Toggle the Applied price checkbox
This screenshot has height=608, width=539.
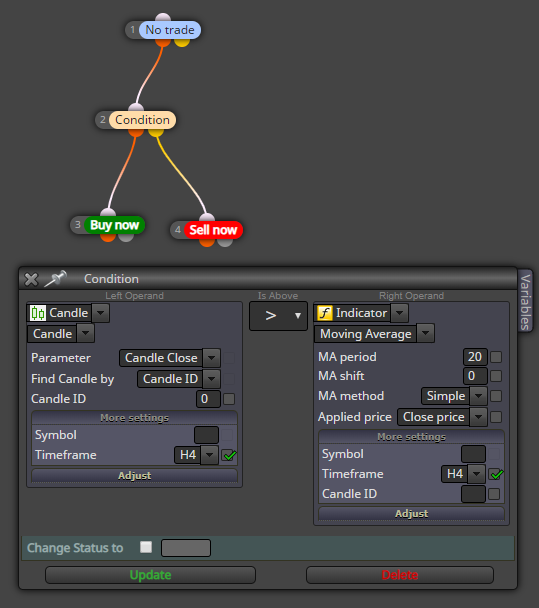click(x=496, y=417)
